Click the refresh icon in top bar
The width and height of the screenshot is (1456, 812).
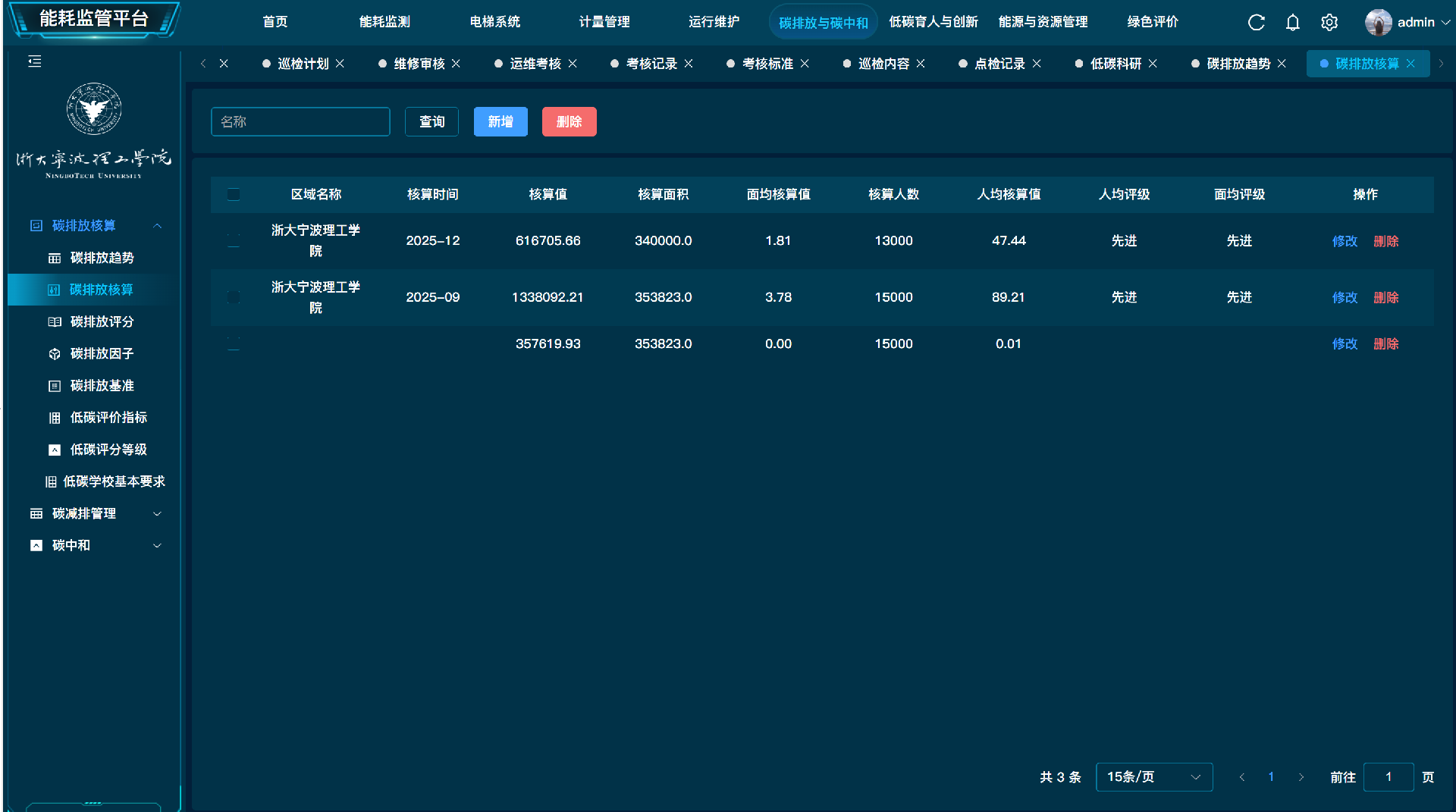point(1256,23)
